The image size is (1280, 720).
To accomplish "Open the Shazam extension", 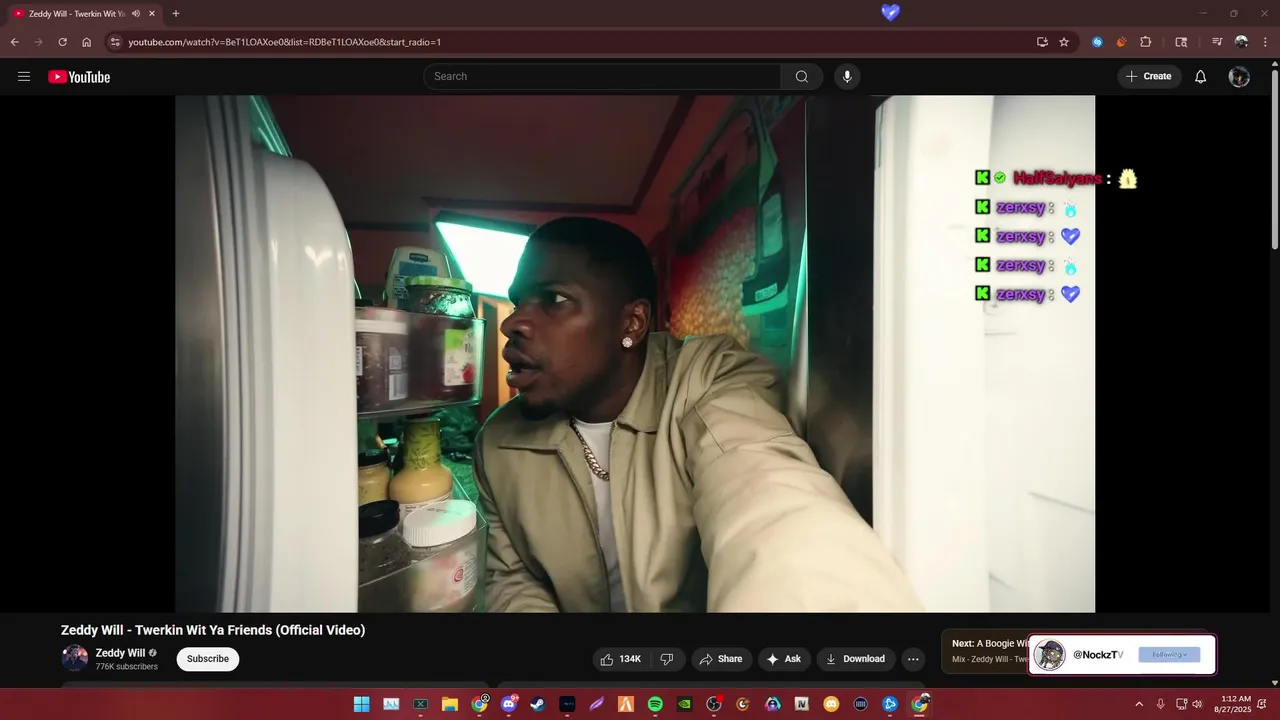I will point(1098,42).
